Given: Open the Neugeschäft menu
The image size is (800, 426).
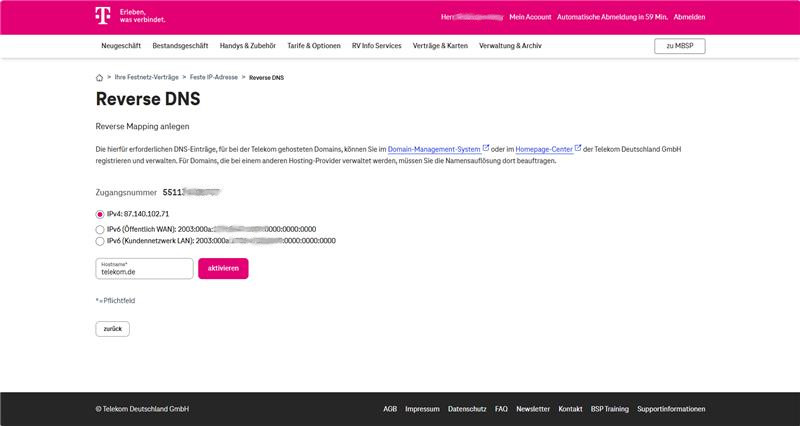Looking at the screenshot, I should click(121, 46).
